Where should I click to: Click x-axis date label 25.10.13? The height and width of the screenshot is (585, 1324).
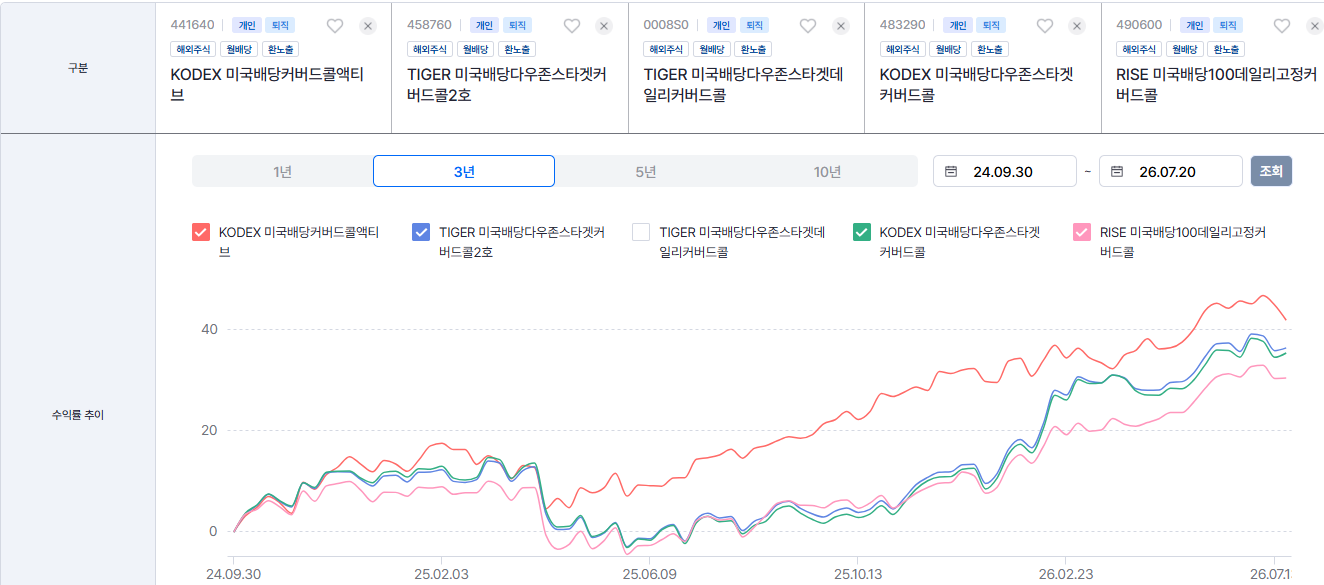tap(857, 574)
